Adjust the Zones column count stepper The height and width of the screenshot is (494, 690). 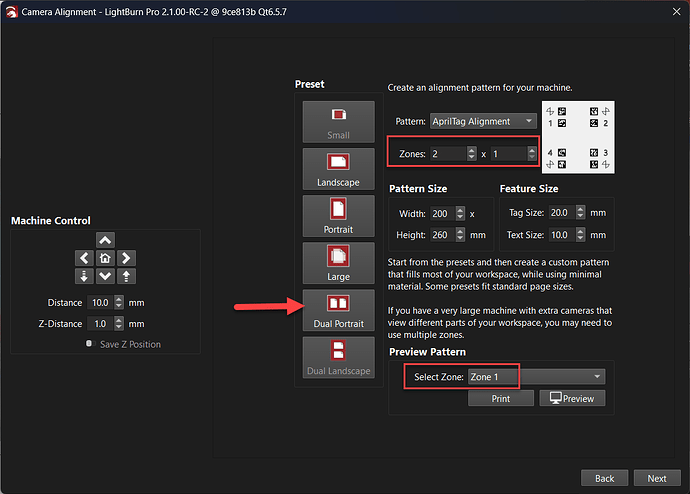point(471,154)
